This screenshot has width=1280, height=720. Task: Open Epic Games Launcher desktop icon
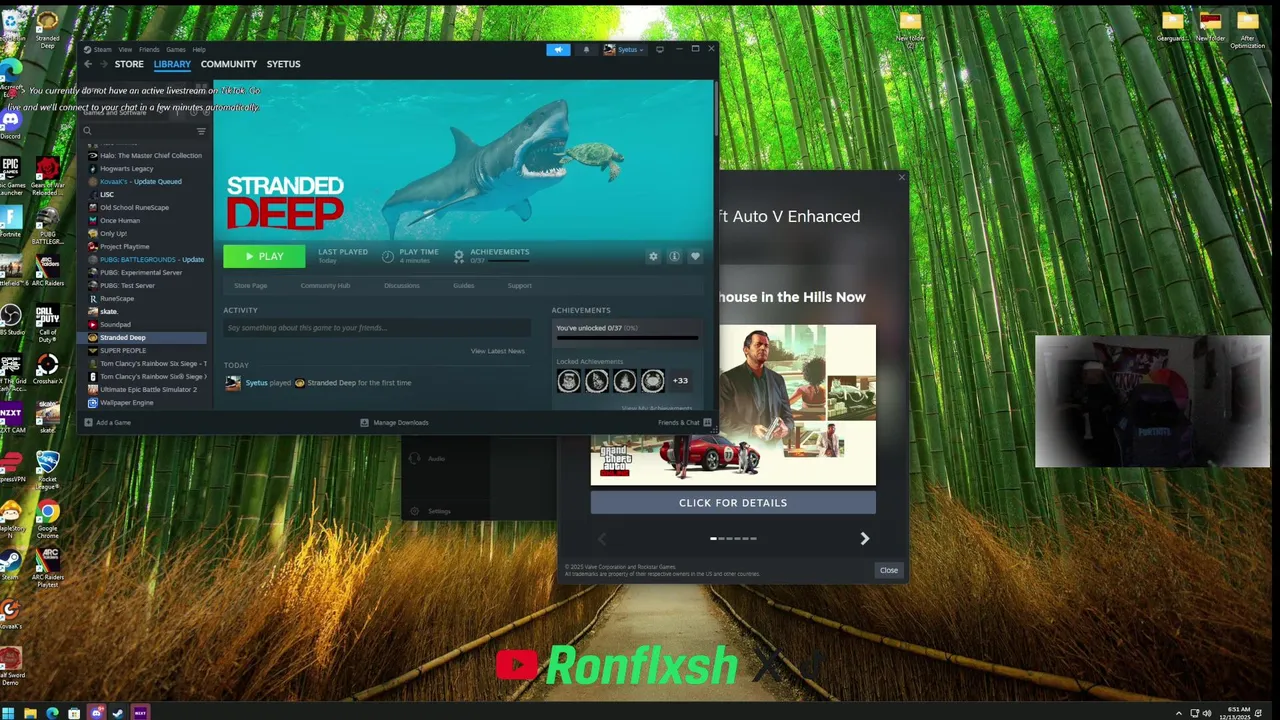[x=11, y=168]
